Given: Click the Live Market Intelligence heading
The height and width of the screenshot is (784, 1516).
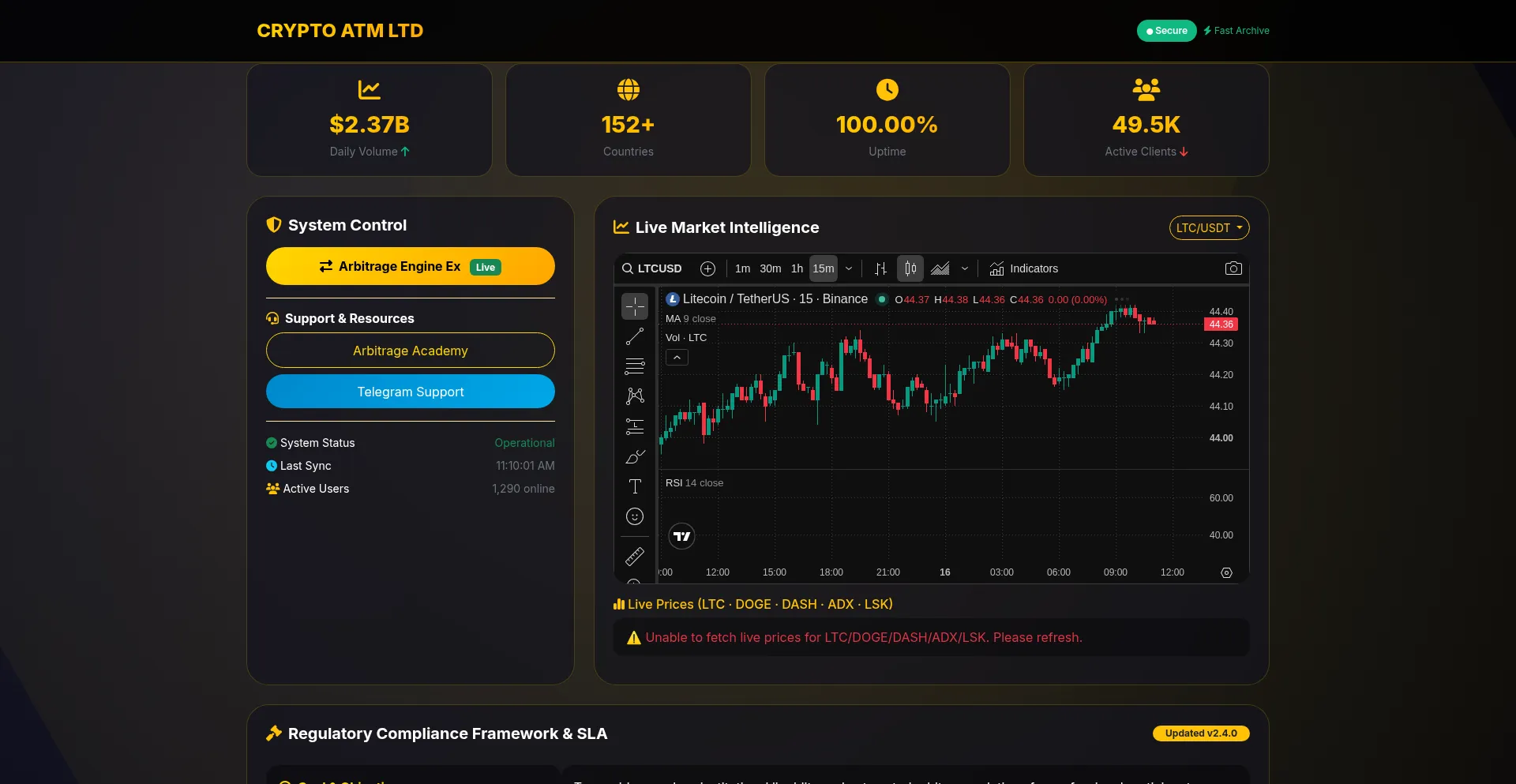Looking at the screenshot, I should click(x=727, y=227).
